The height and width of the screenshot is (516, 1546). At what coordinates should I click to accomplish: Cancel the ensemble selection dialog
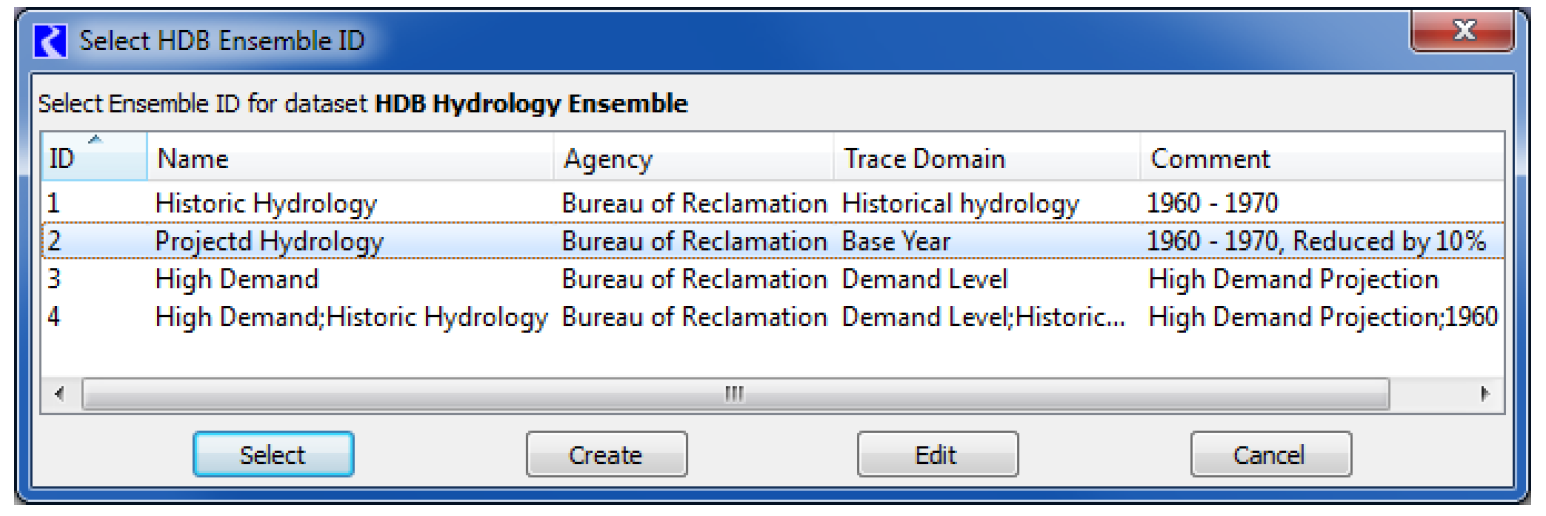pos(1270,455)
